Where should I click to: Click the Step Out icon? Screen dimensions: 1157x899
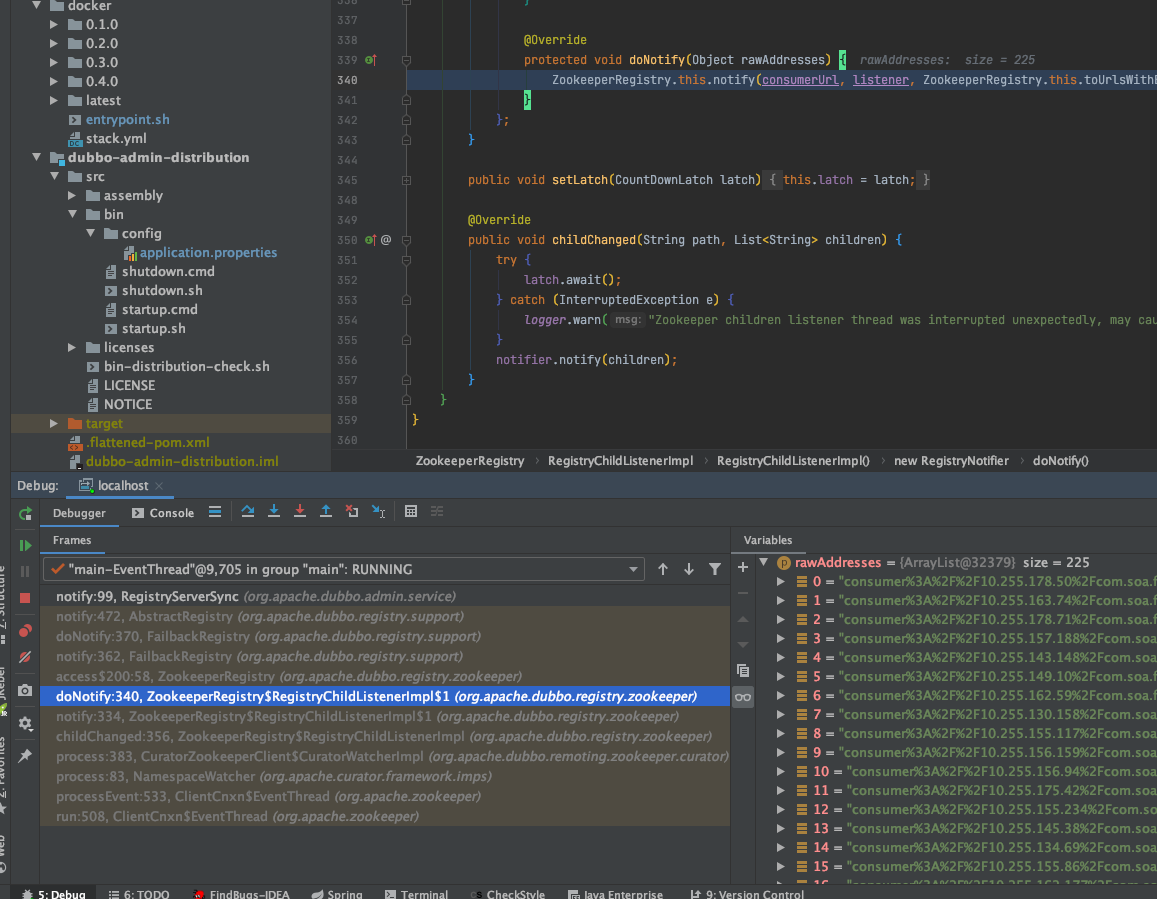click(x=326, y=511)
